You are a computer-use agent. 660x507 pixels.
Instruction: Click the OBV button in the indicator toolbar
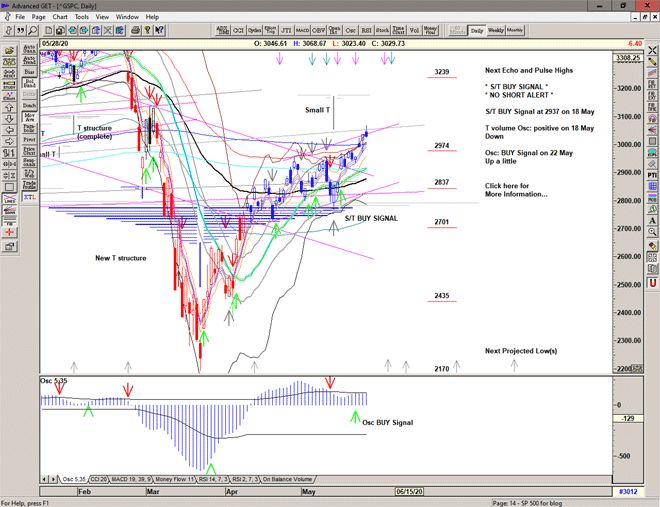pos(318,30)
